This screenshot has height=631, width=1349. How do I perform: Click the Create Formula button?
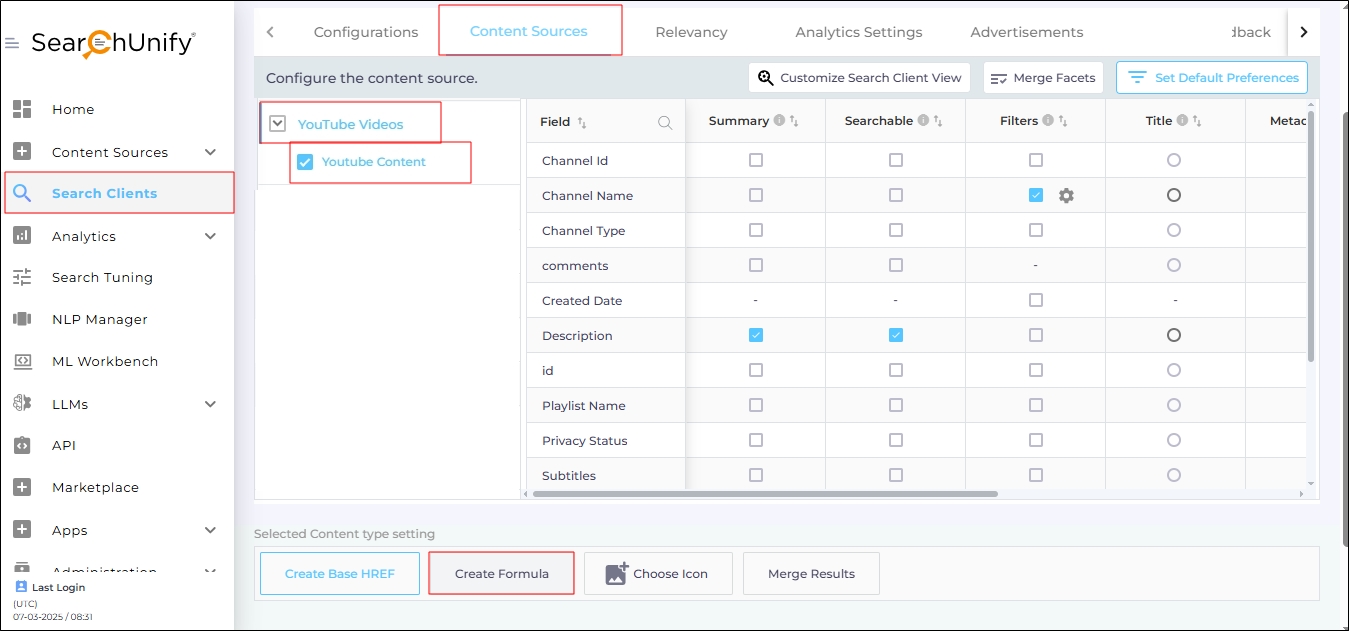501,574
